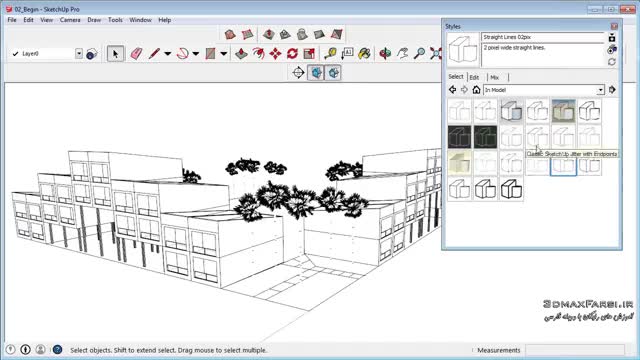
Task: Open the File menu
Action: point(12,20)
